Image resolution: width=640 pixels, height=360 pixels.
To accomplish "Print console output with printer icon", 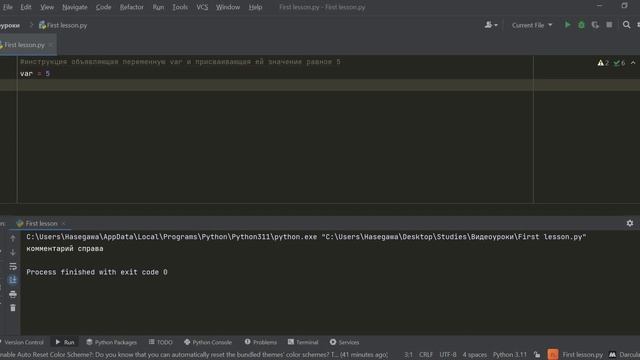I will click(x=13, y=294).
